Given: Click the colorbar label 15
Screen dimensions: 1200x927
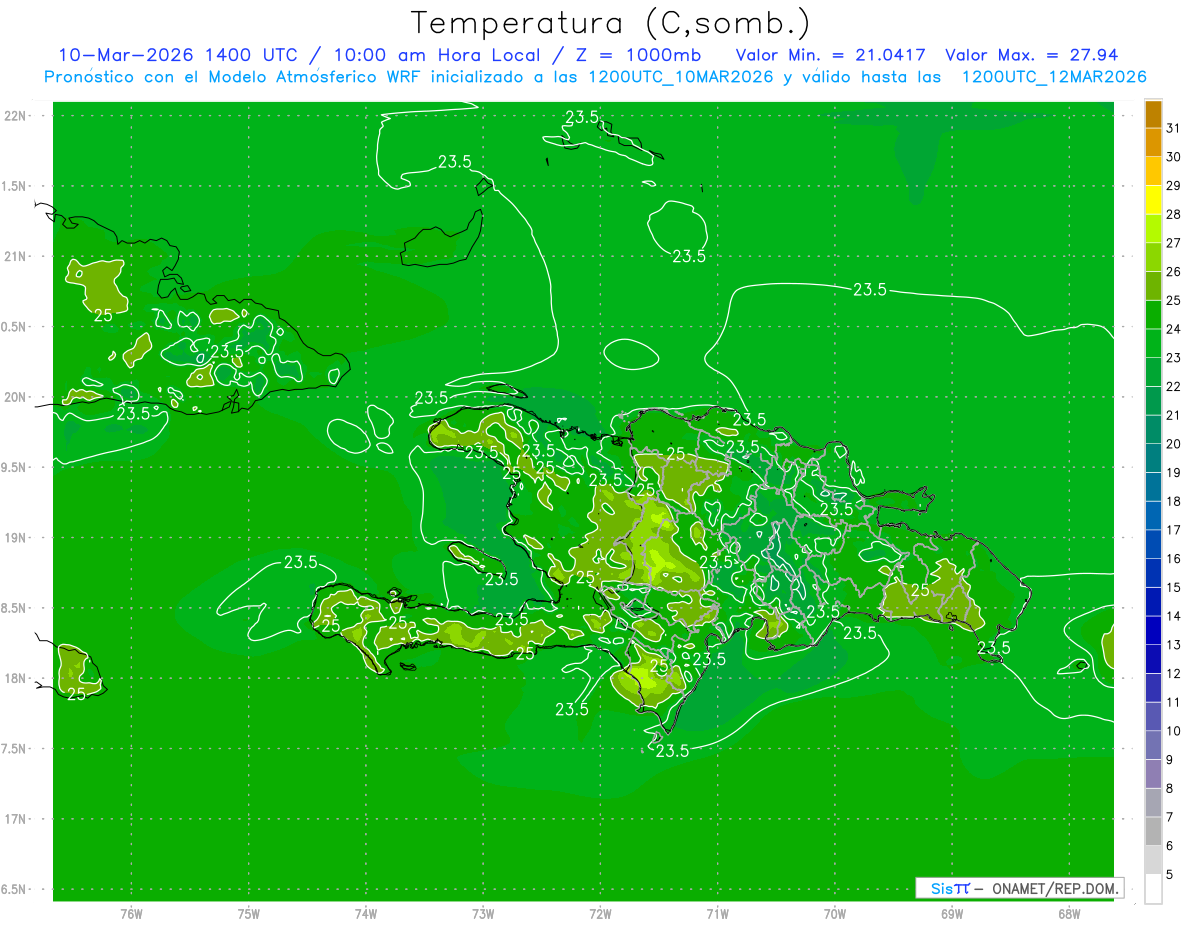Looking at the screenshot, I should coord(1174,588).
